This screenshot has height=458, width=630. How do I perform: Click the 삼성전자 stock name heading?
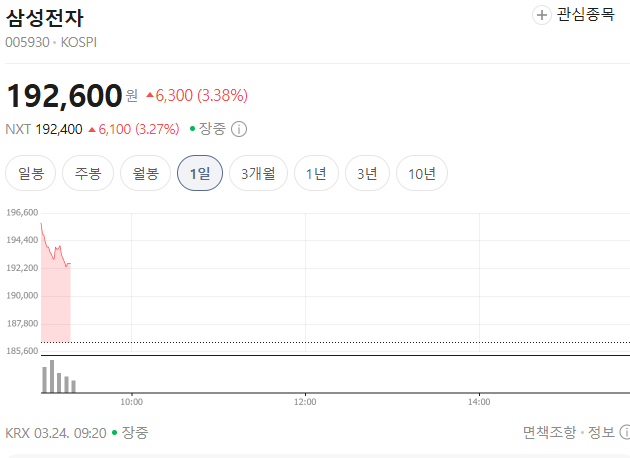pyautogui.click(x=46, y=17)
